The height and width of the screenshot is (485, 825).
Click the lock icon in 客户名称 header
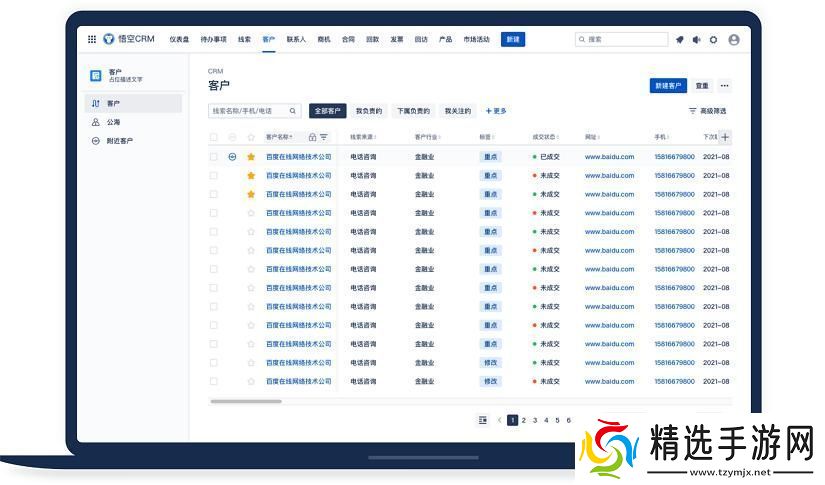[312, 137]
